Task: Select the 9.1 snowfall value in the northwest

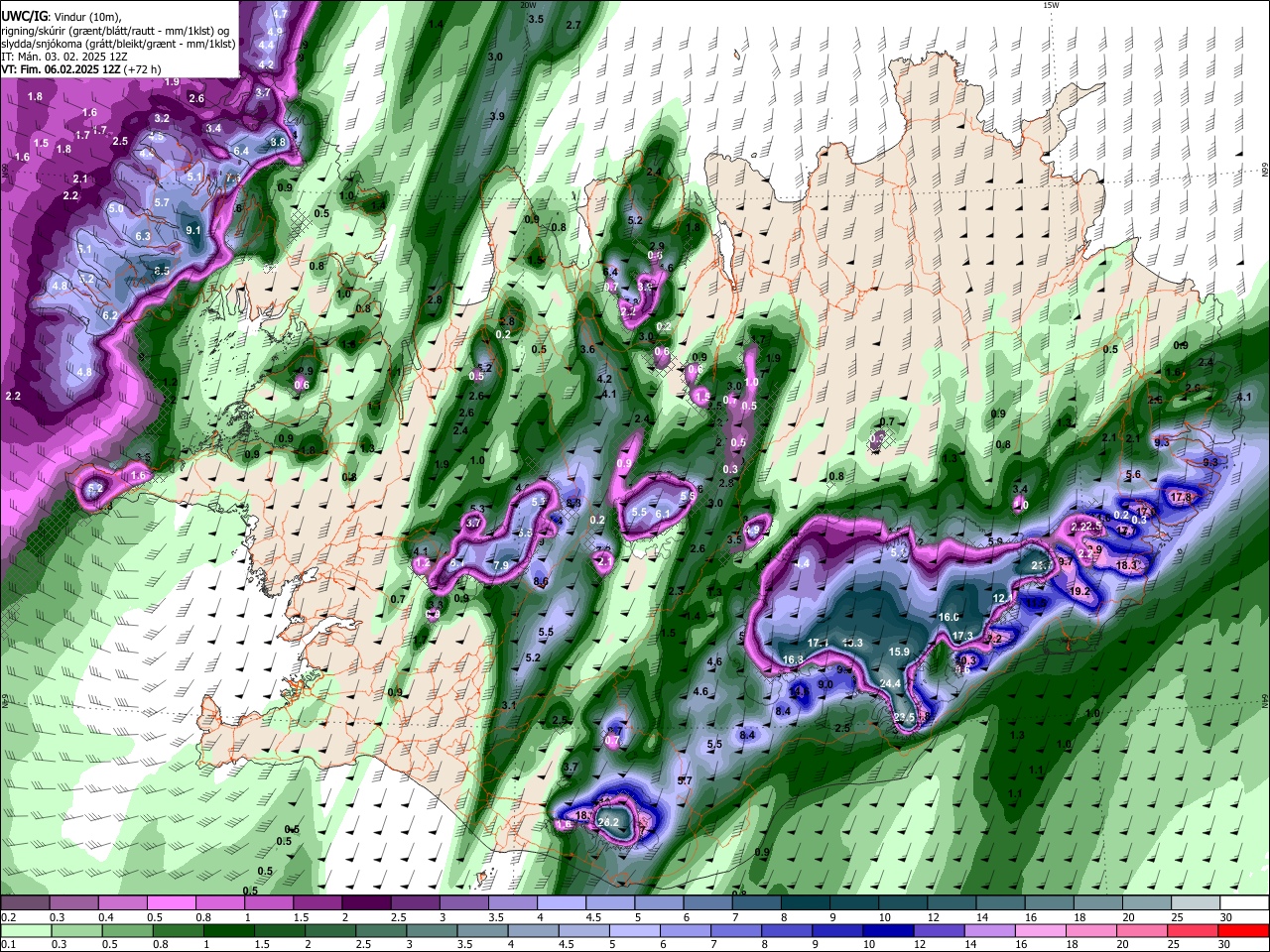Action: point(193,230)
